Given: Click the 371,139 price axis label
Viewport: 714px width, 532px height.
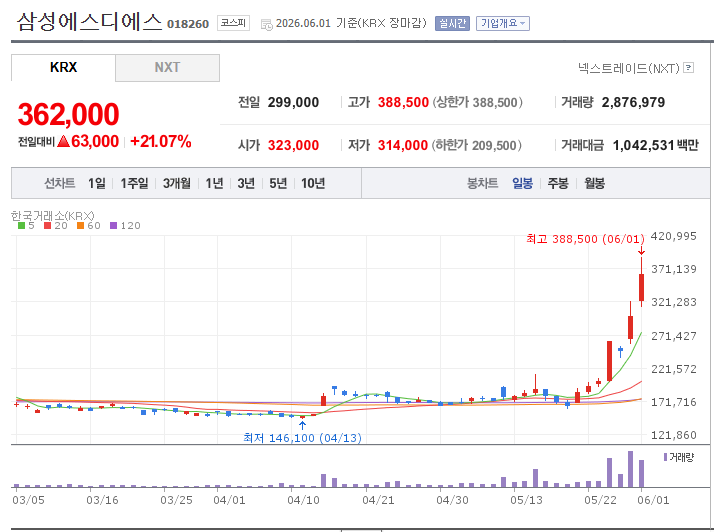Looking at the screenshot, I should (674, 269).
